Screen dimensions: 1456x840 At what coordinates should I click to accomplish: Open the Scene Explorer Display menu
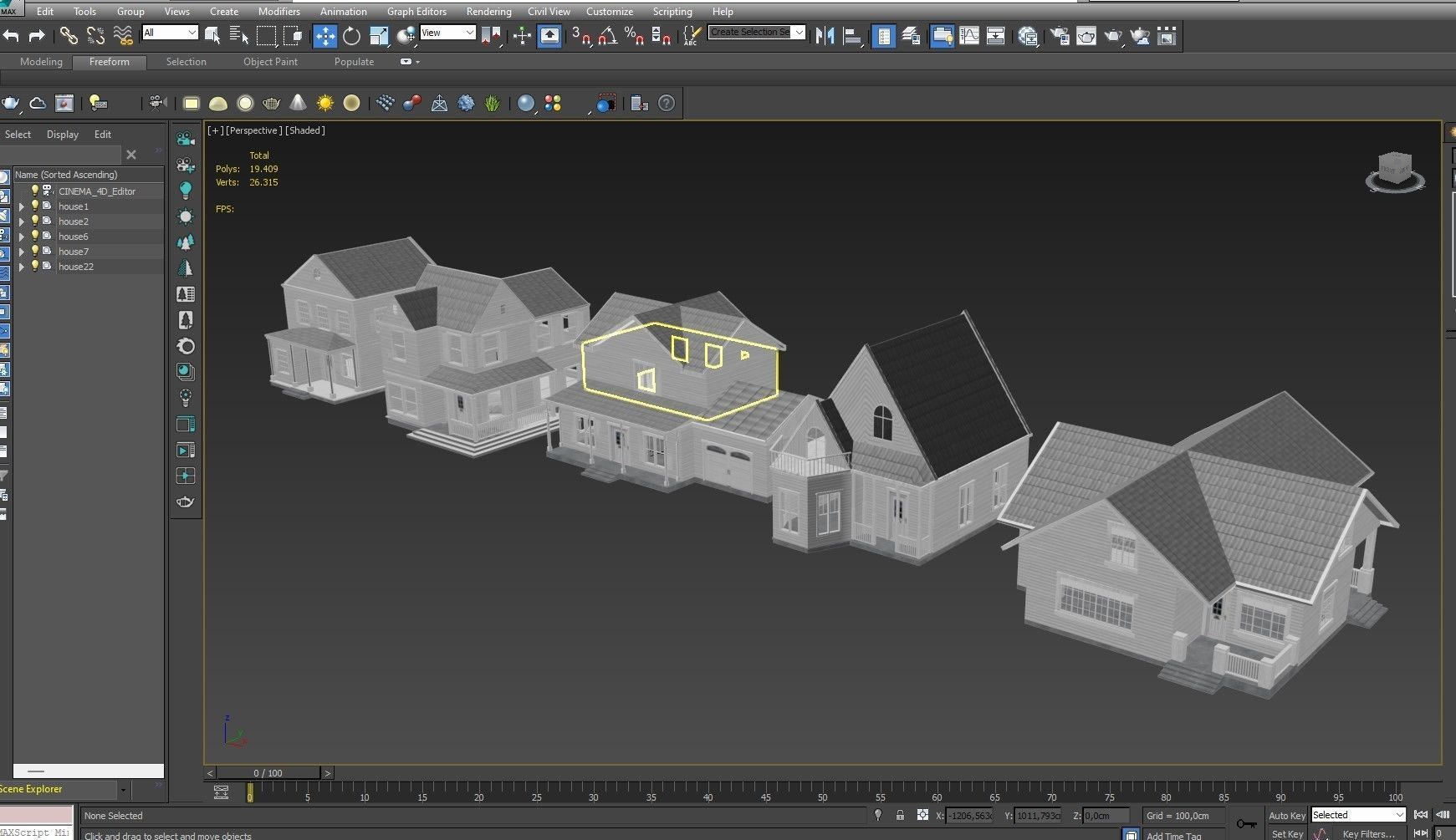click(63, 134)
